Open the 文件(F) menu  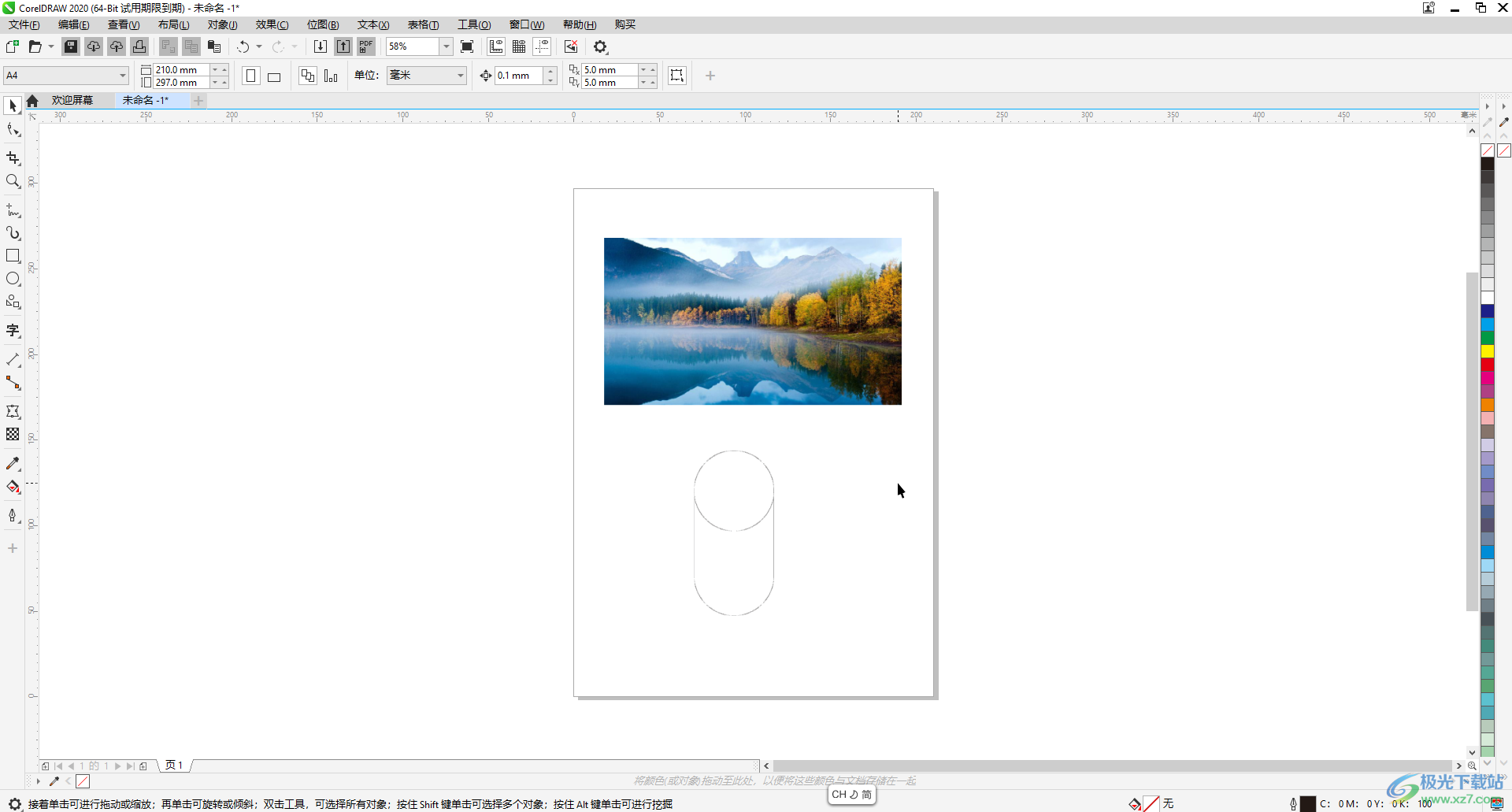pyautogui.click(x=24, y=24)
